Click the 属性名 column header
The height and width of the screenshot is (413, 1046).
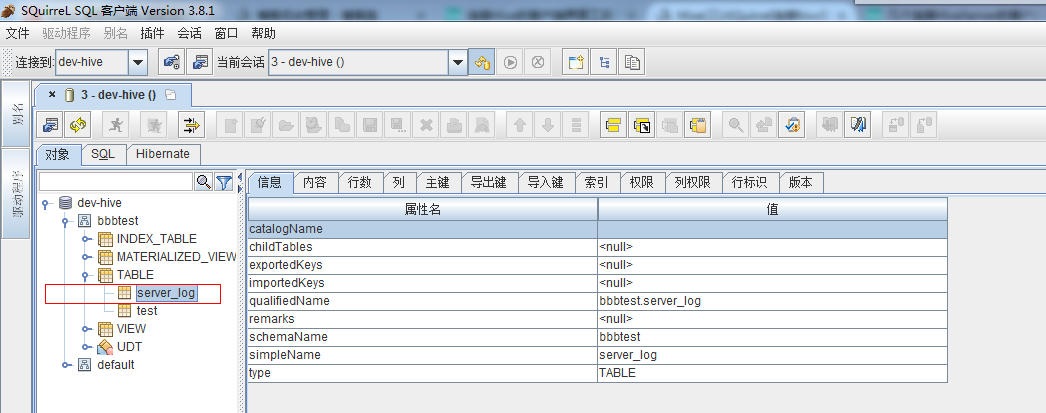point(423,209)
